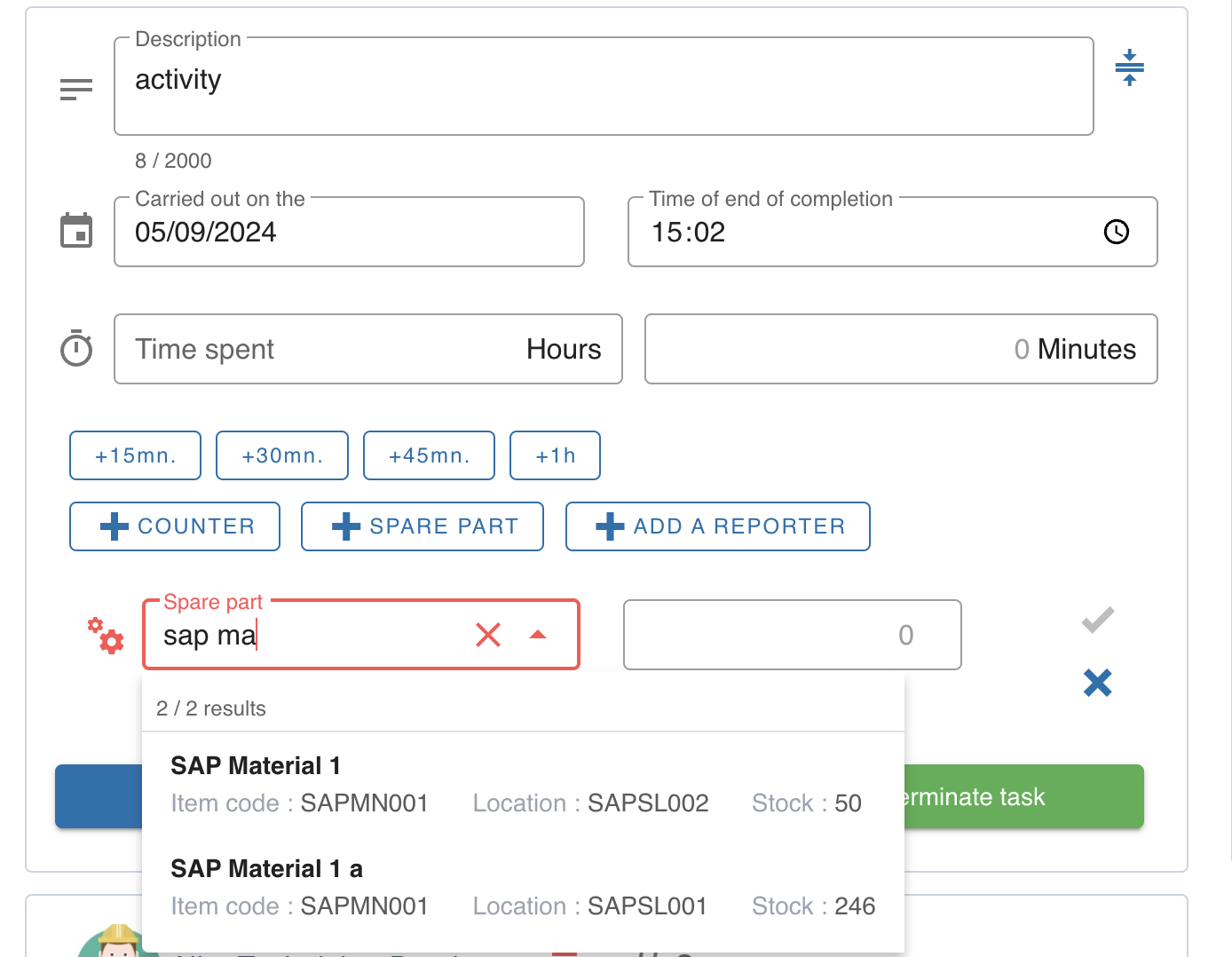Screen dimensions: 1232x957
Task: Click the spare part gears icon
Action: tap(106, 636)
